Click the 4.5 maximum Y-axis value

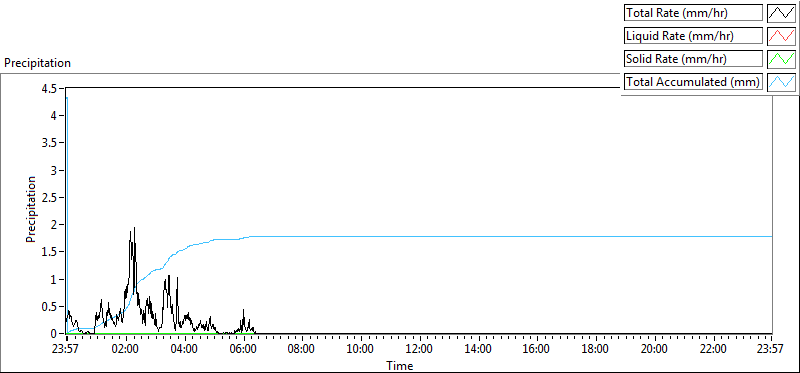point(52,88)
